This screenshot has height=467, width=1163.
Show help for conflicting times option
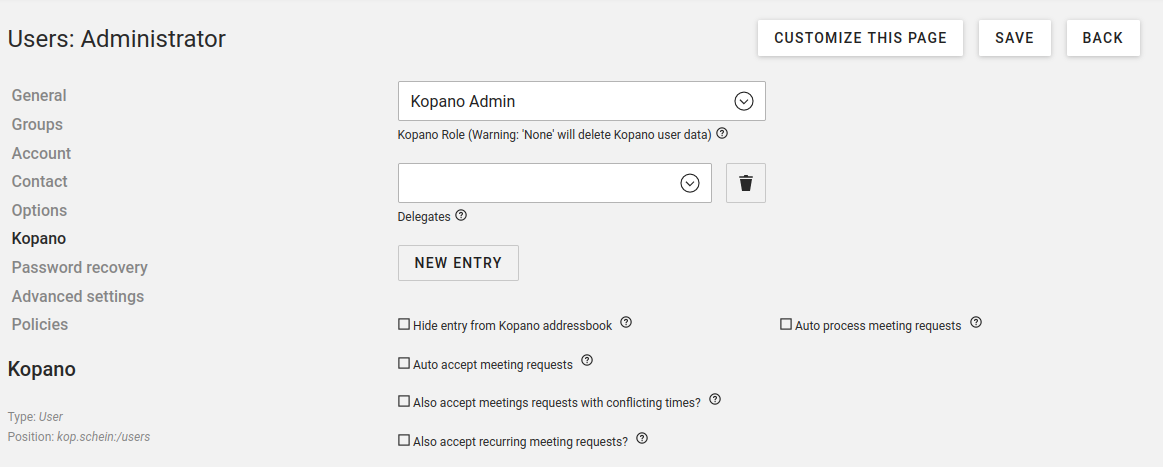tap(715, 399)
